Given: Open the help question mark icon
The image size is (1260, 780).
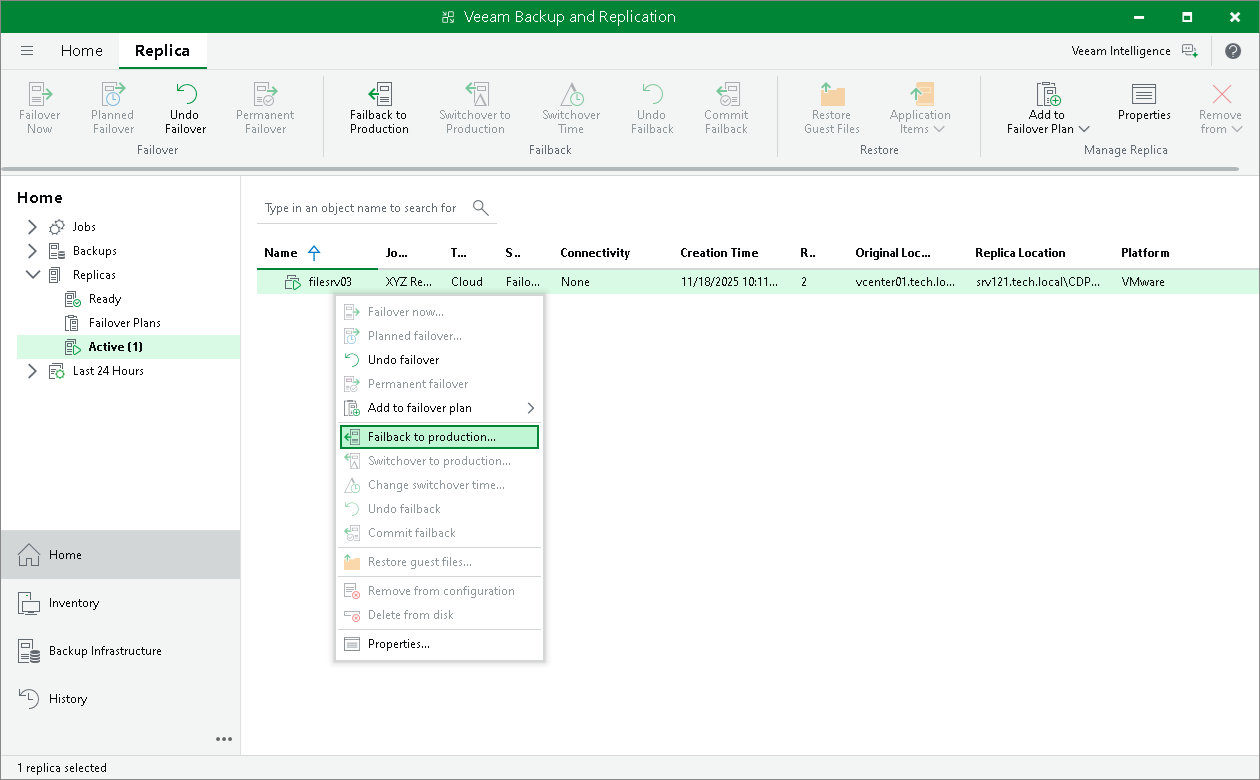Looking at the screenshot, I should tap(1233, 51).
